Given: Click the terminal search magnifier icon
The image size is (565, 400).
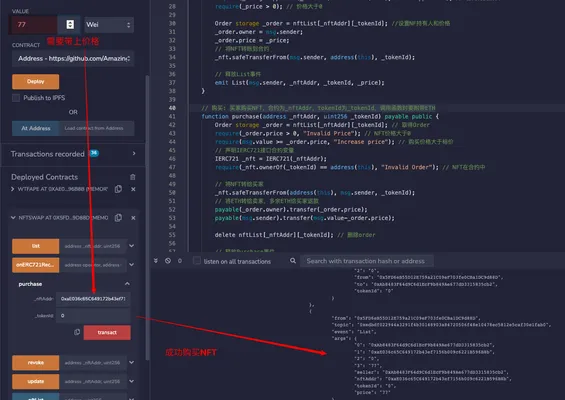Looking at the screenshot, I should coord(293,261).
